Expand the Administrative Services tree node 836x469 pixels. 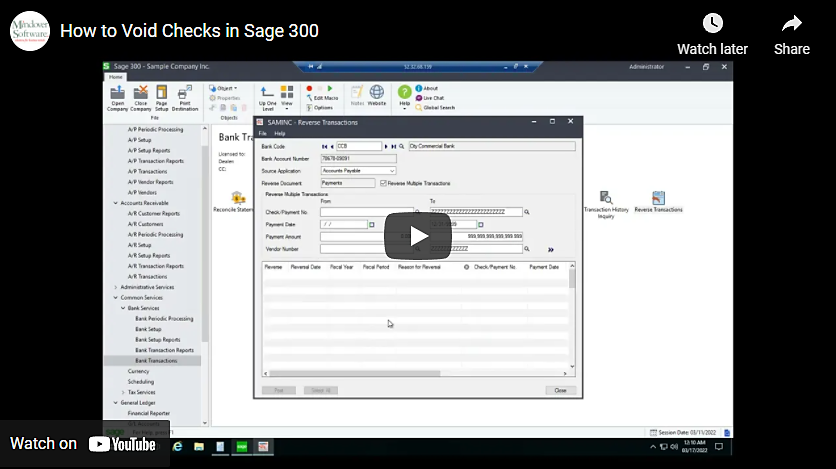[x=116, y=287]
